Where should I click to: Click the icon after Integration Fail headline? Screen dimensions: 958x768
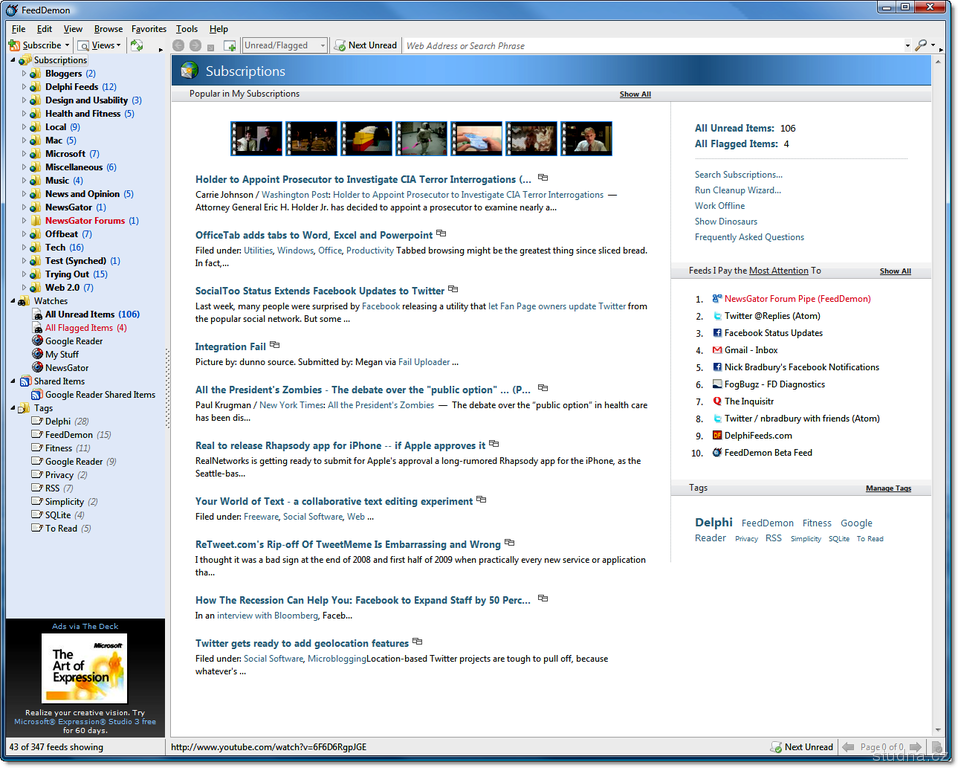[x=274, y=345]
